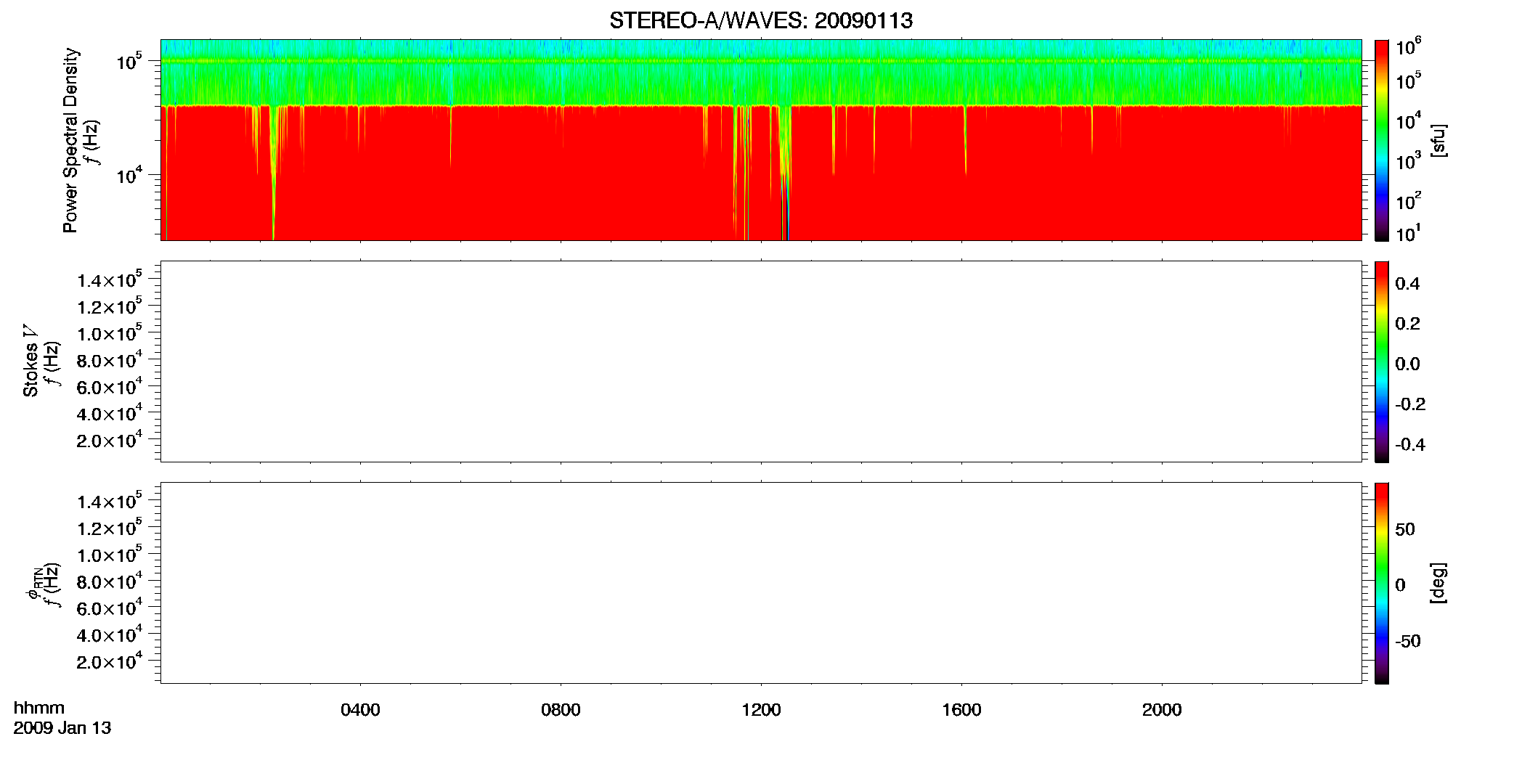Click the [sfu] unit label

click(x=1438, y=140)
